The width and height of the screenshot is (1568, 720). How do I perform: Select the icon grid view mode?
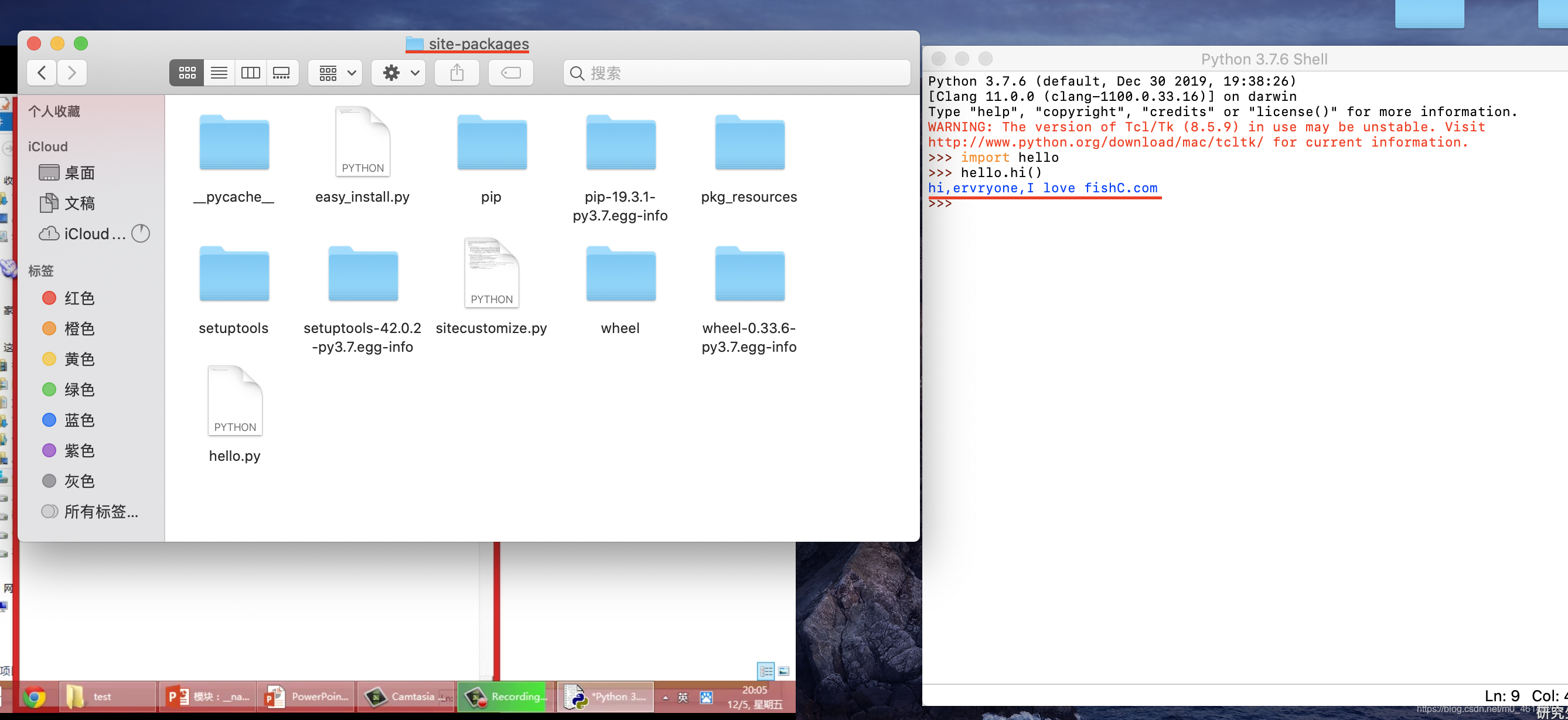[x=187, y=72]
